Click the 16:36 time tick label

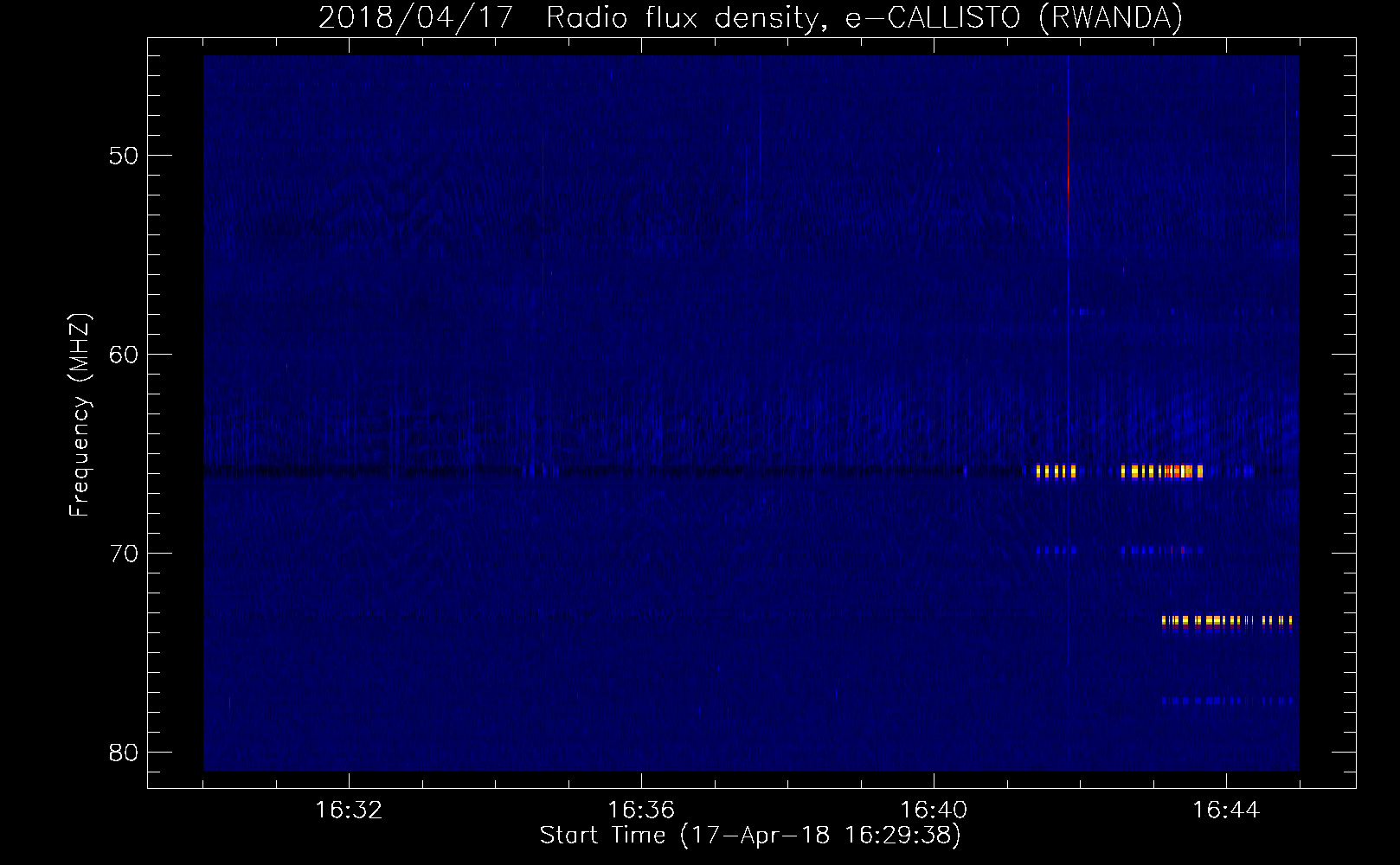pyautogui.click(x=641, y=811)
